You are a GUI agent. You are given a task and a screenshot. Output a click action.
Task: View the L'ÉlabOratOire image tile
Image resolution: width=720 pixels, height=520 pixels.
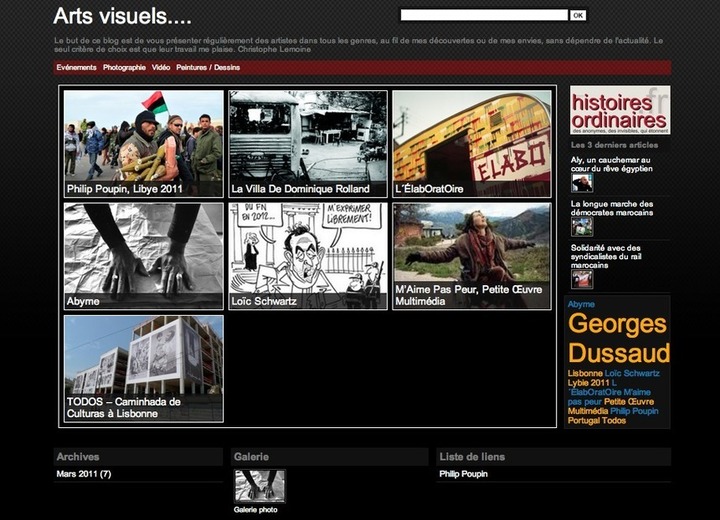pyautogui.click(x=471, y=144)
